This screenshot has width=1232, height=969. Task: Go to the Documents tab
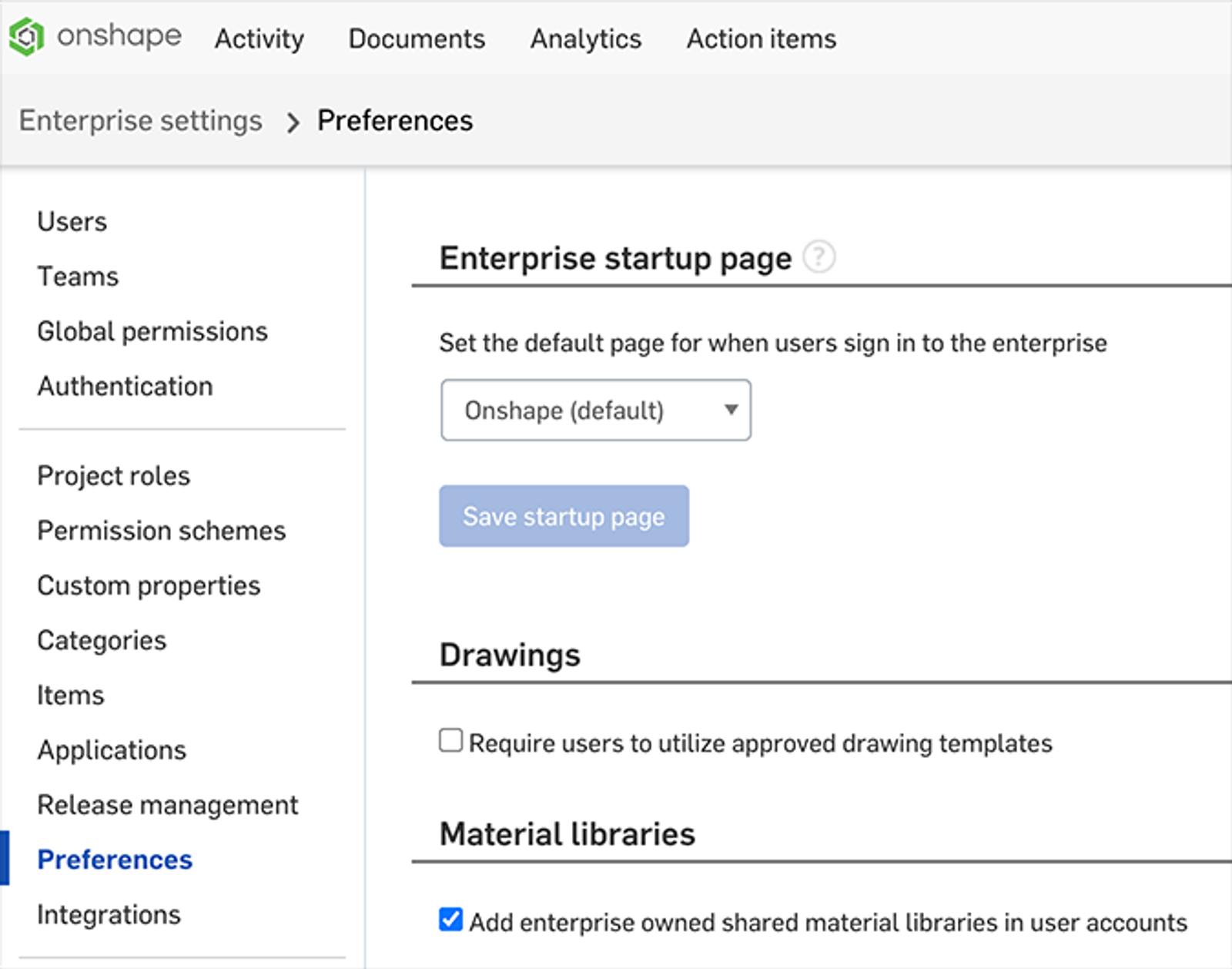pyautogui.click(x=417, y=39)
